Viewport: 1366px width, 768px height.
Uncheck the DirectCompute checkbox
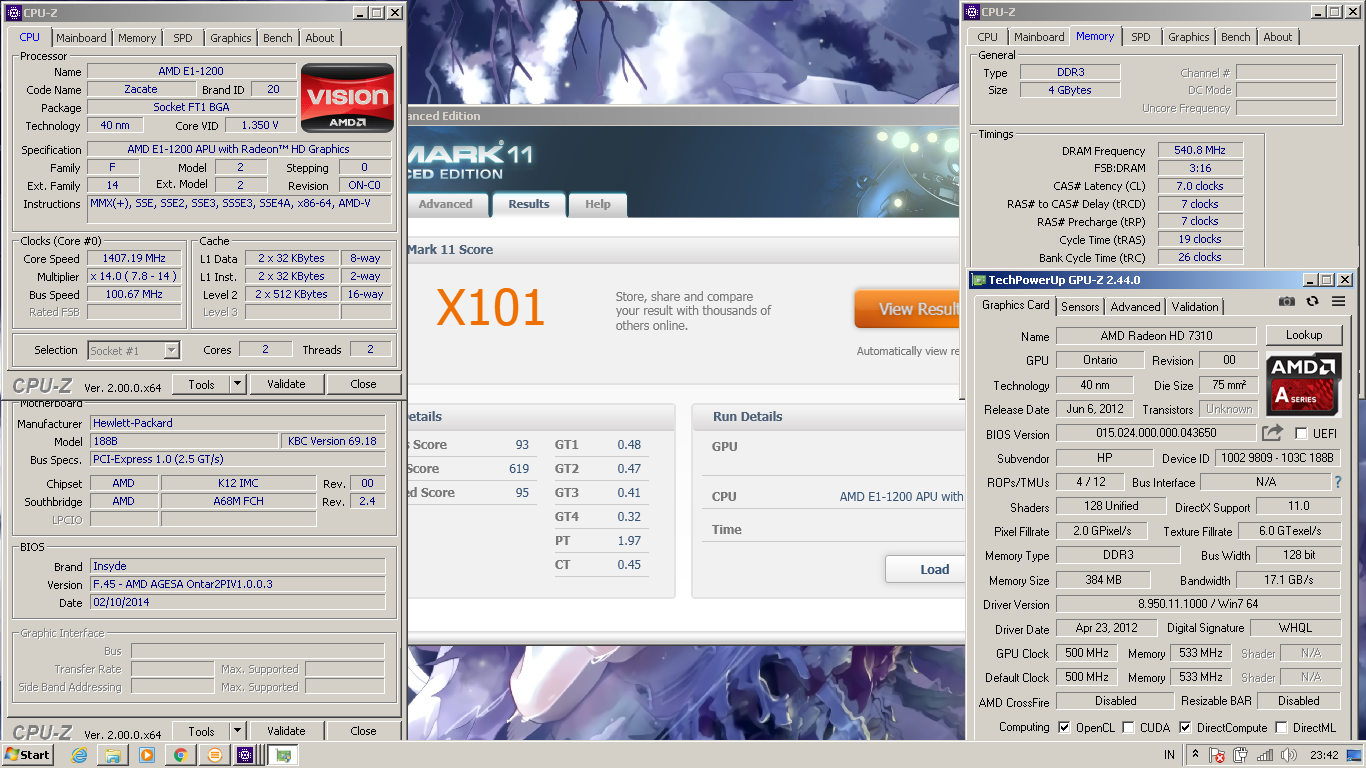pyautogui.click(x=1185, y=727)
